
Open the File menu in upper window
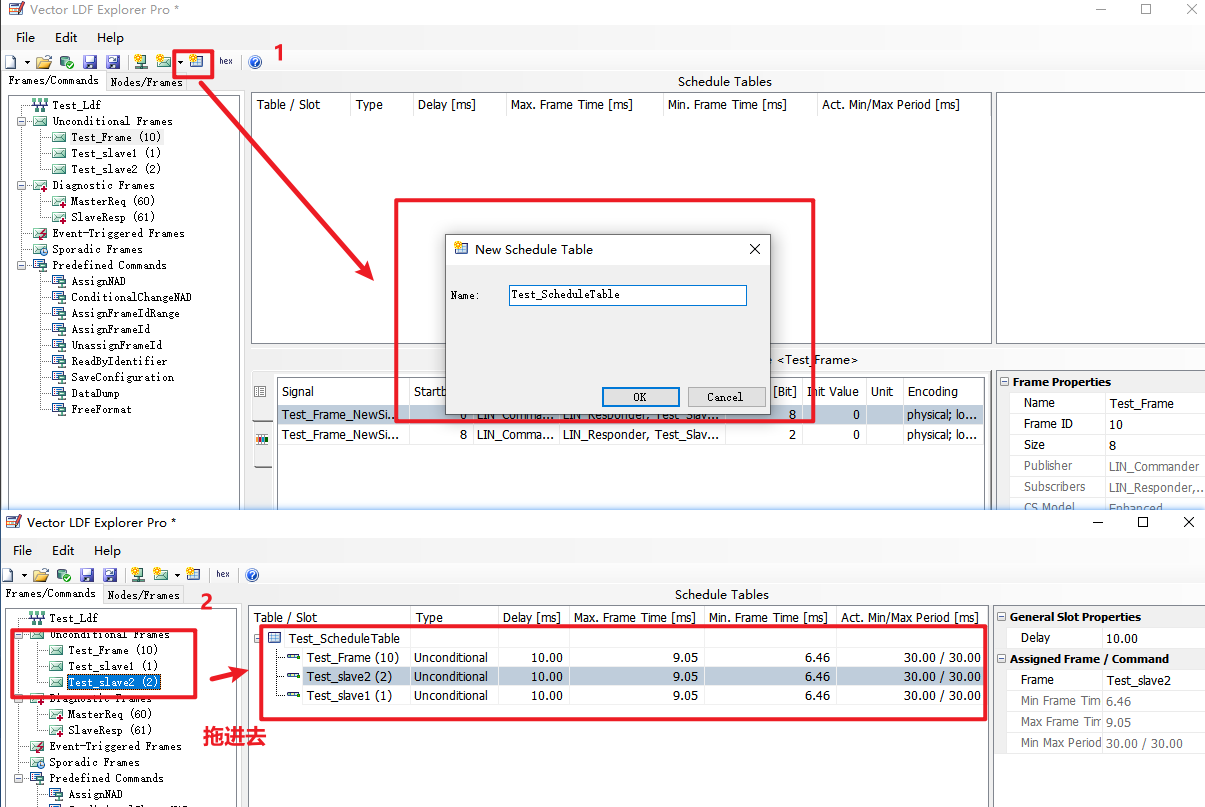click(25, 38)
